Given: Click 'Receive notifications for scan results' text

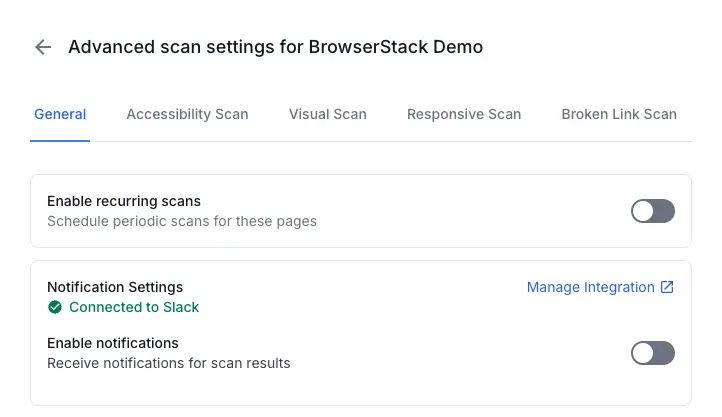Looking at the screenshot, I should (x=169, y=364).
